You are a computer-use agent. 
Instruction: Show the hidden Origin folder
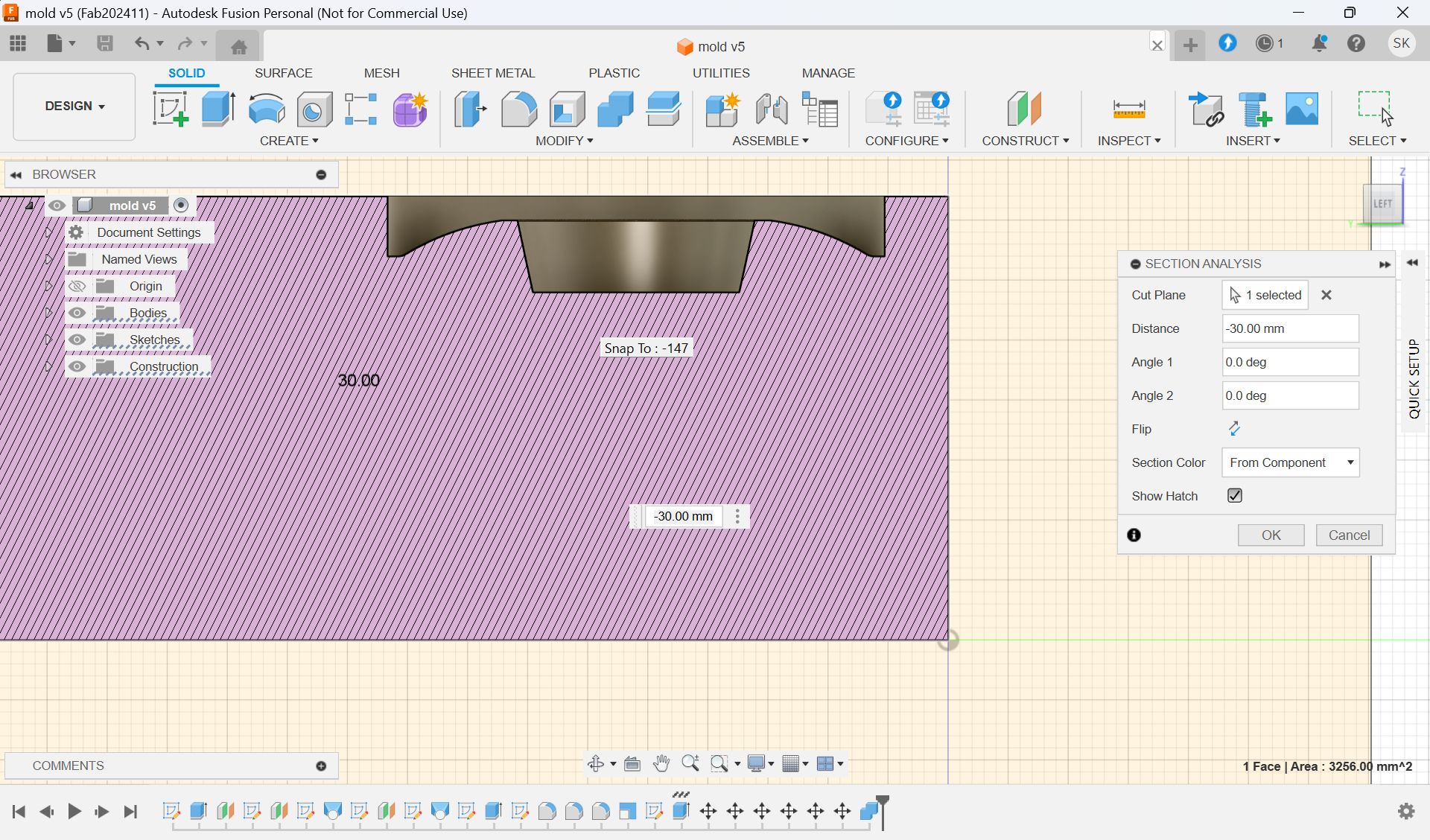coord(77,286)
